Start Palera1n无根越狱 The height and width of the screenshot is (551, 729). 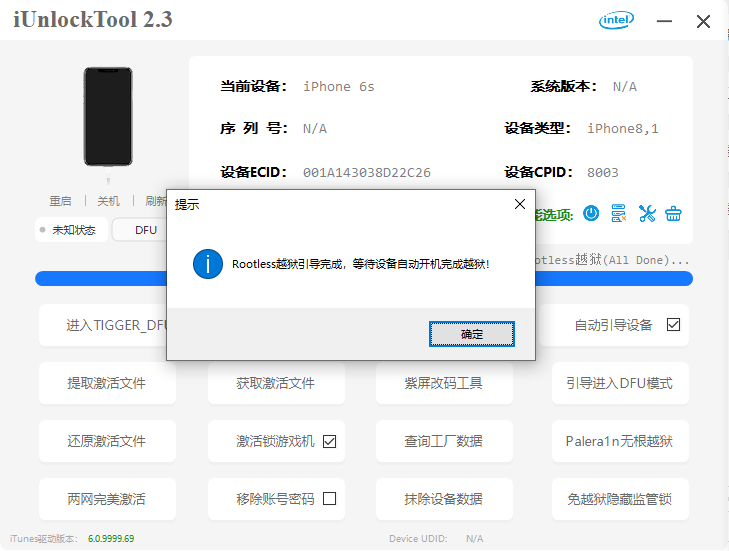coord(620,441)
